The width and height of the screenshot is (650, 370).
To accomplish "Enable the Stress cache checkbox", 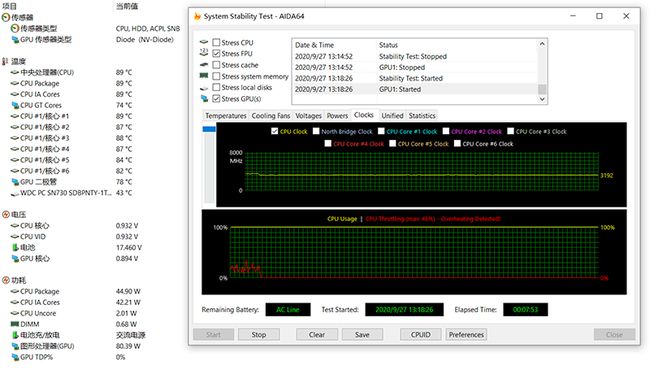I will [216, 65].
